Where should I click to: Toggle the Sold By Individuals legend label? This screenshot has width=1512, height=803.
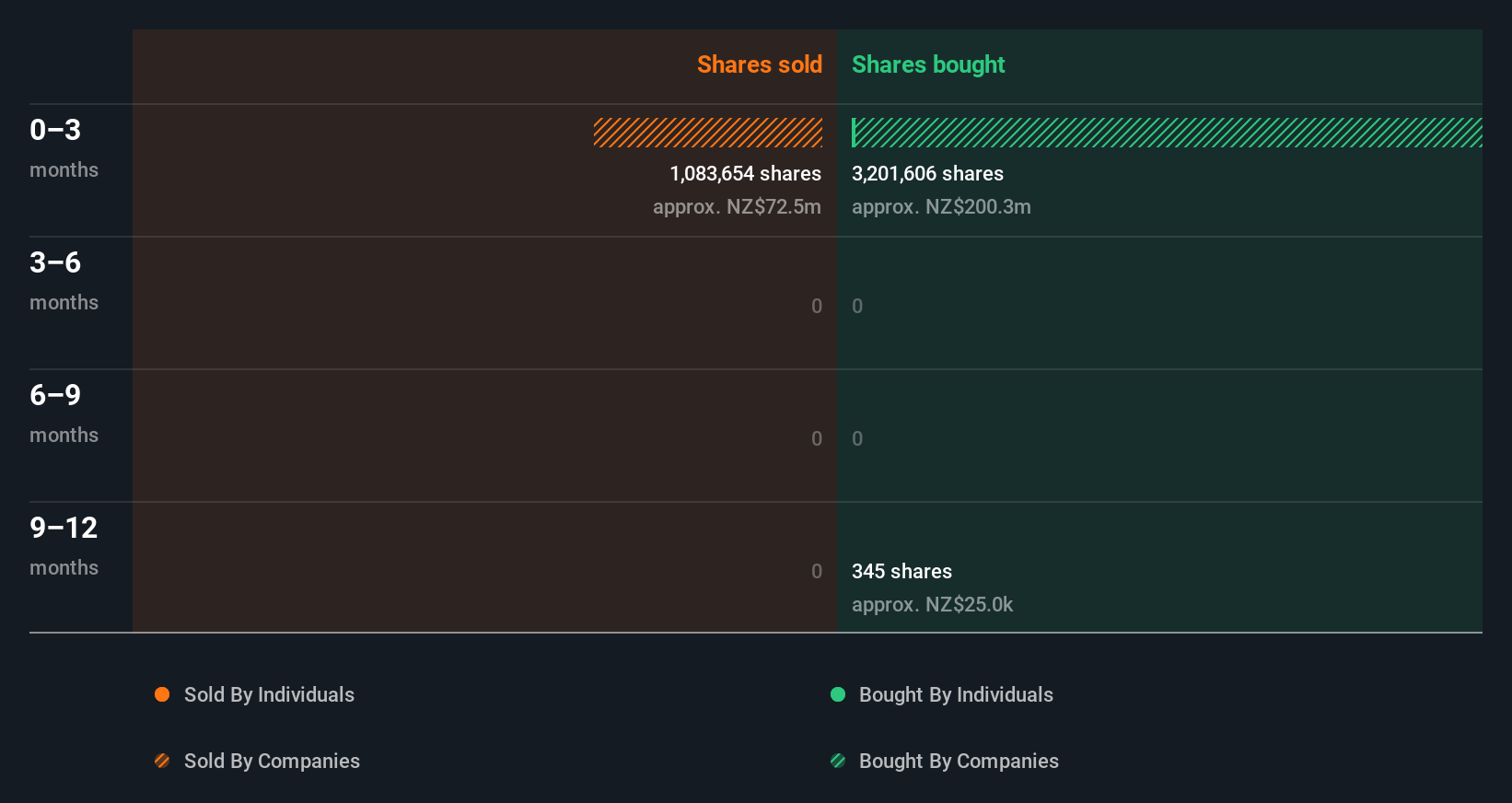coord(269,694)
